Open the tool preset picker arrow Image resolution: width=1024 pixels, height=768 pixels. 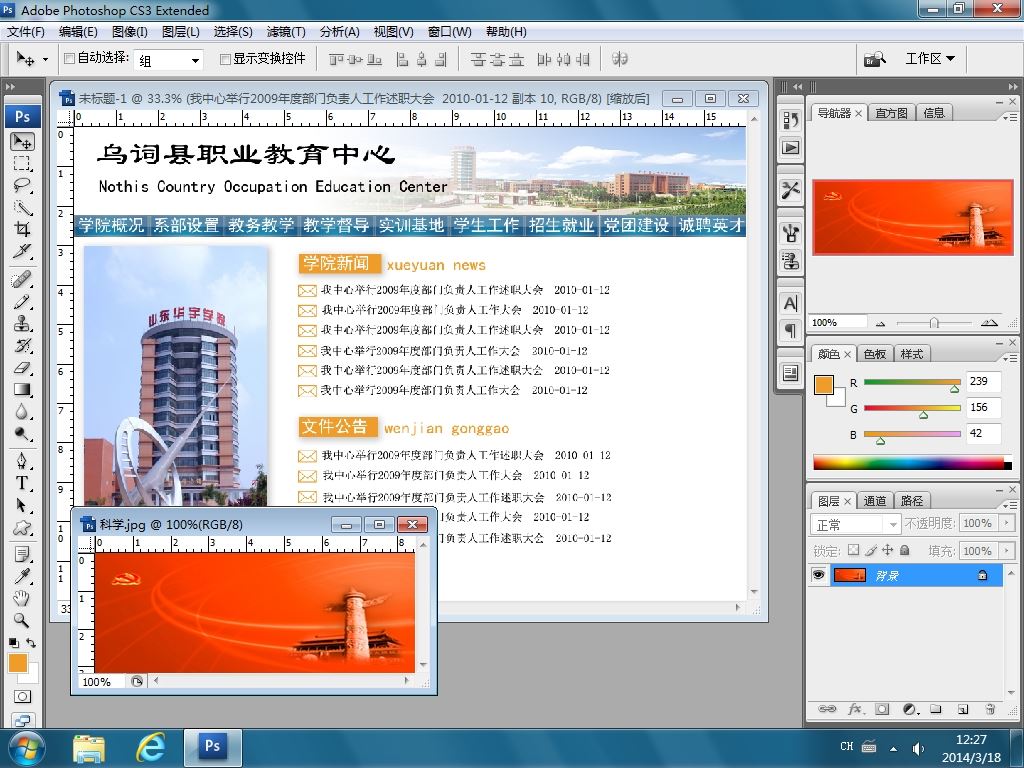[x=45, y=59]
